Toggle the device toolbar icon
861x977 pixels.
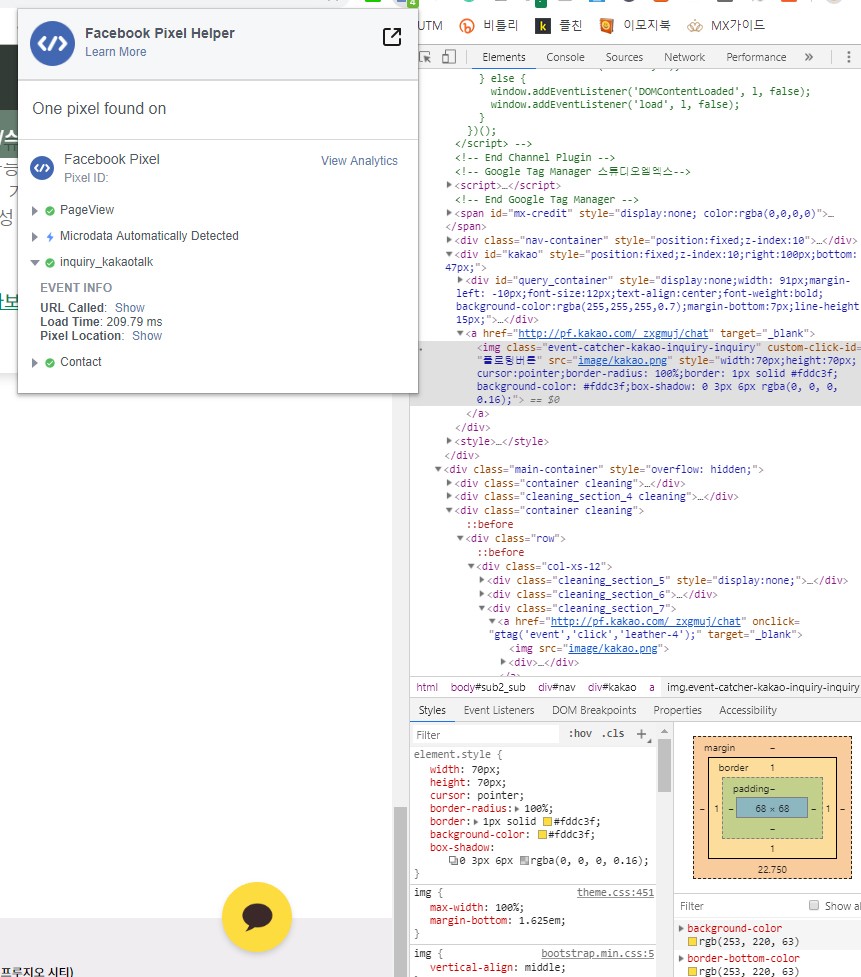click(449, 57)
